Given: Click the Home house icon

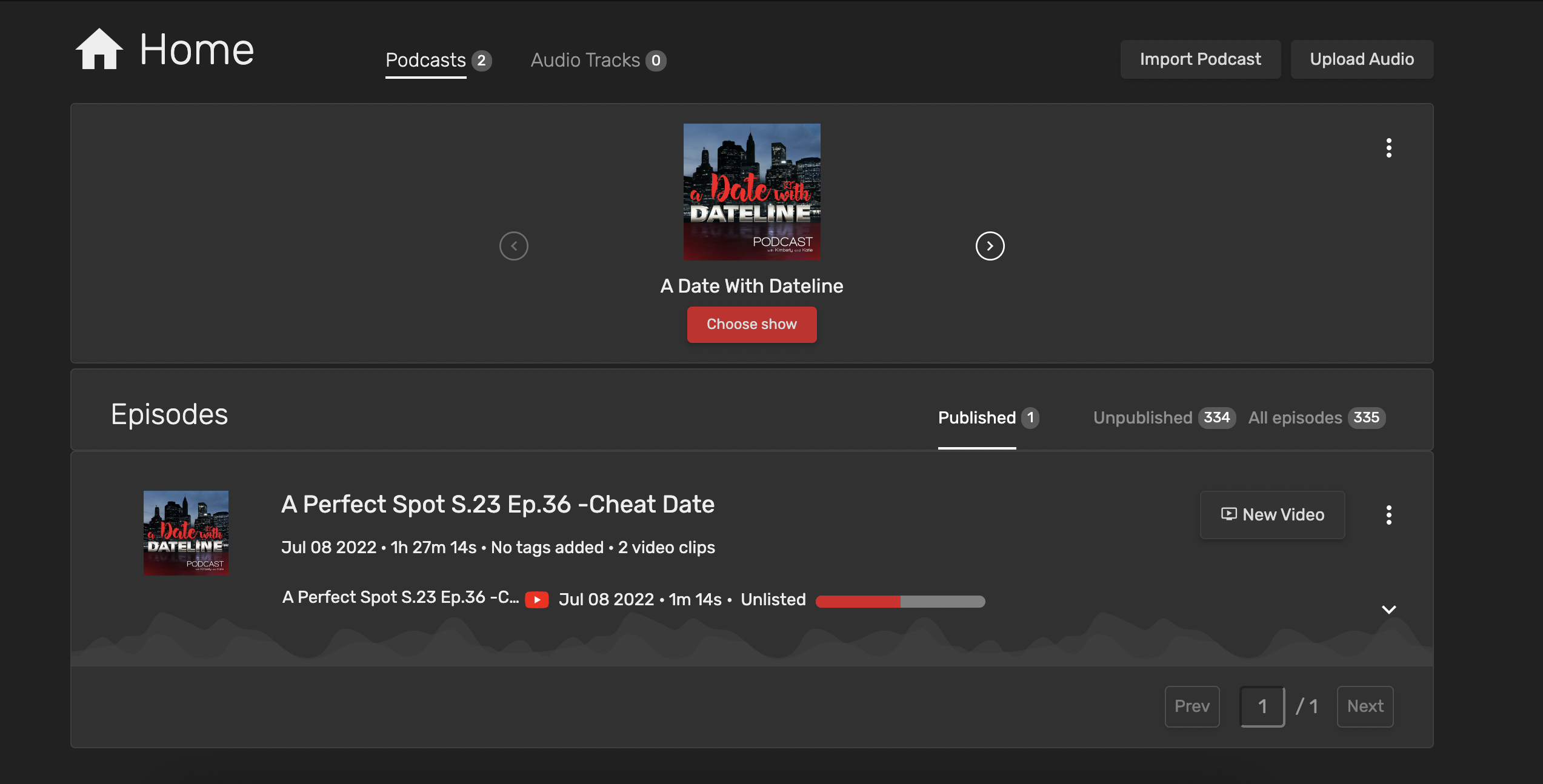Looking at the screenshot, I should [99, 49].
